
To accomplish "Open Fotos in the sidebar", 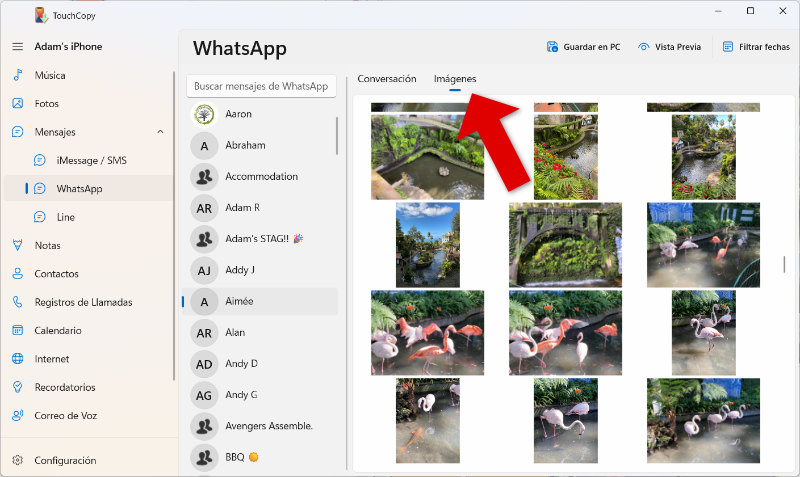I will pos(46,104).
